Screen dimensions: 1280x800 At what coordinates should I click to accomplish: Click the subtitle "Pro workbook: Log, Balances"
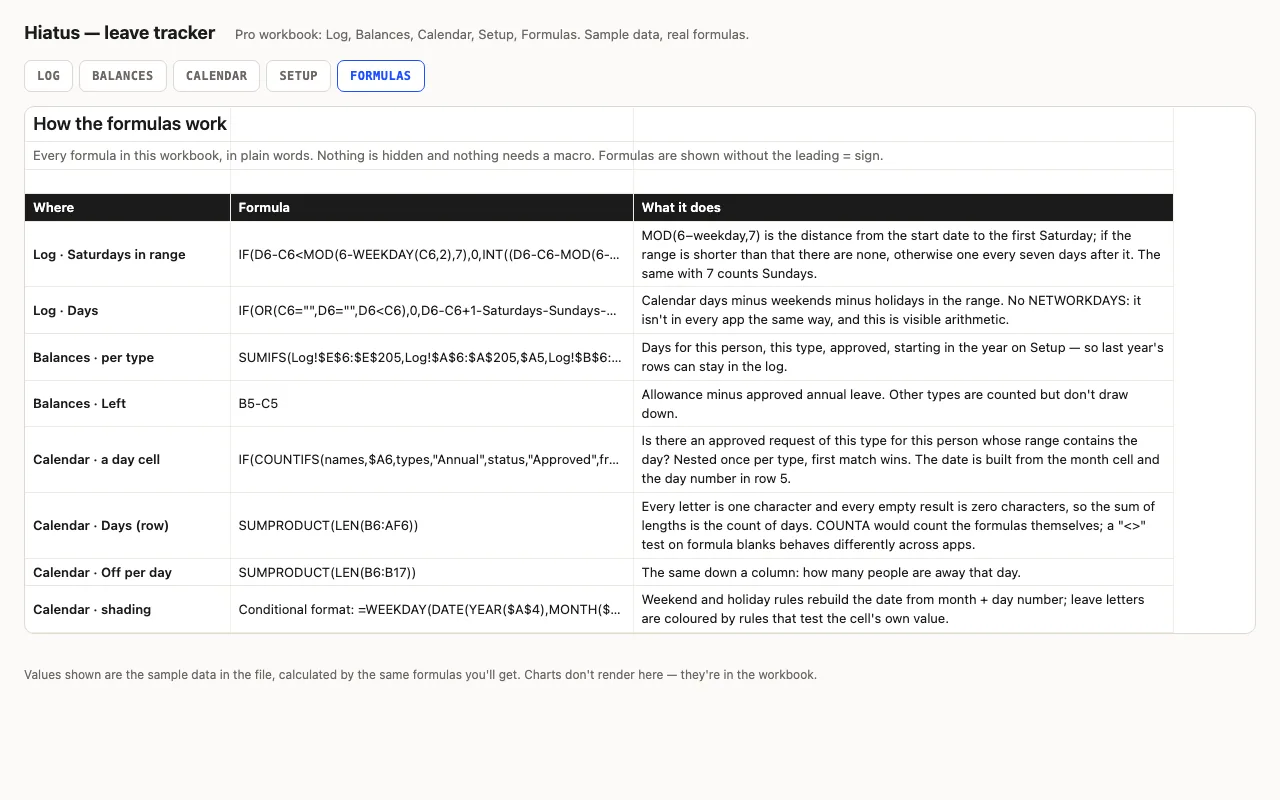coord(492,35)
